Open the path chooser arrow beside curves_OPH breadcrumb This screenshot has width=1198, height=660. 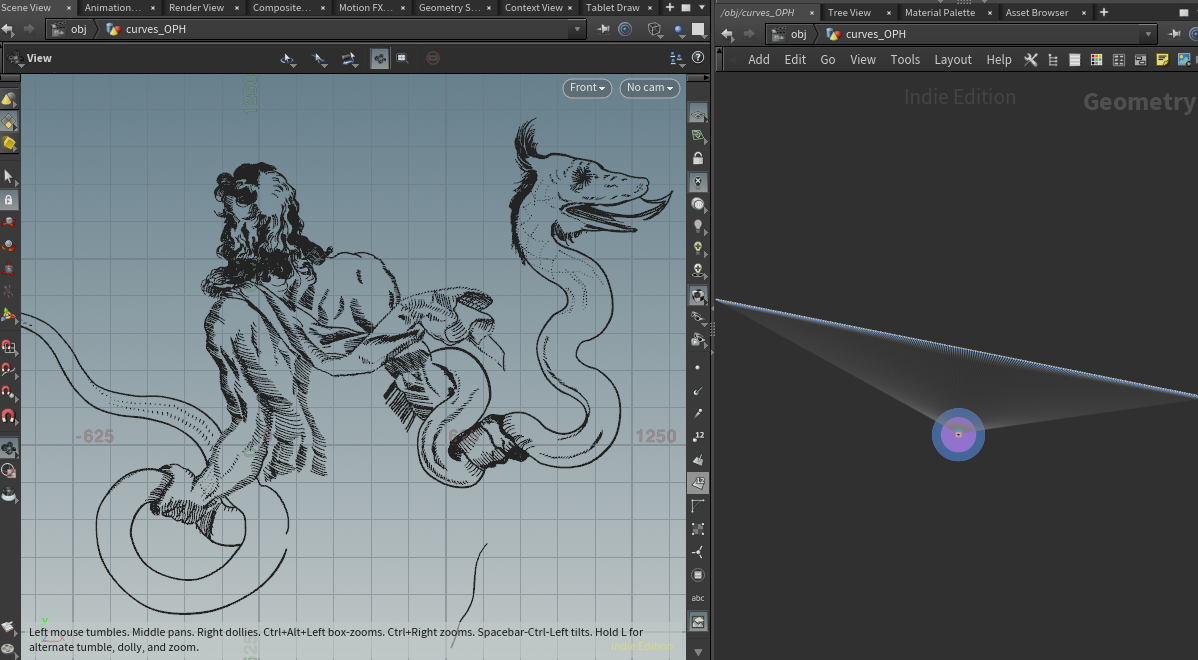pos(1146,33)
